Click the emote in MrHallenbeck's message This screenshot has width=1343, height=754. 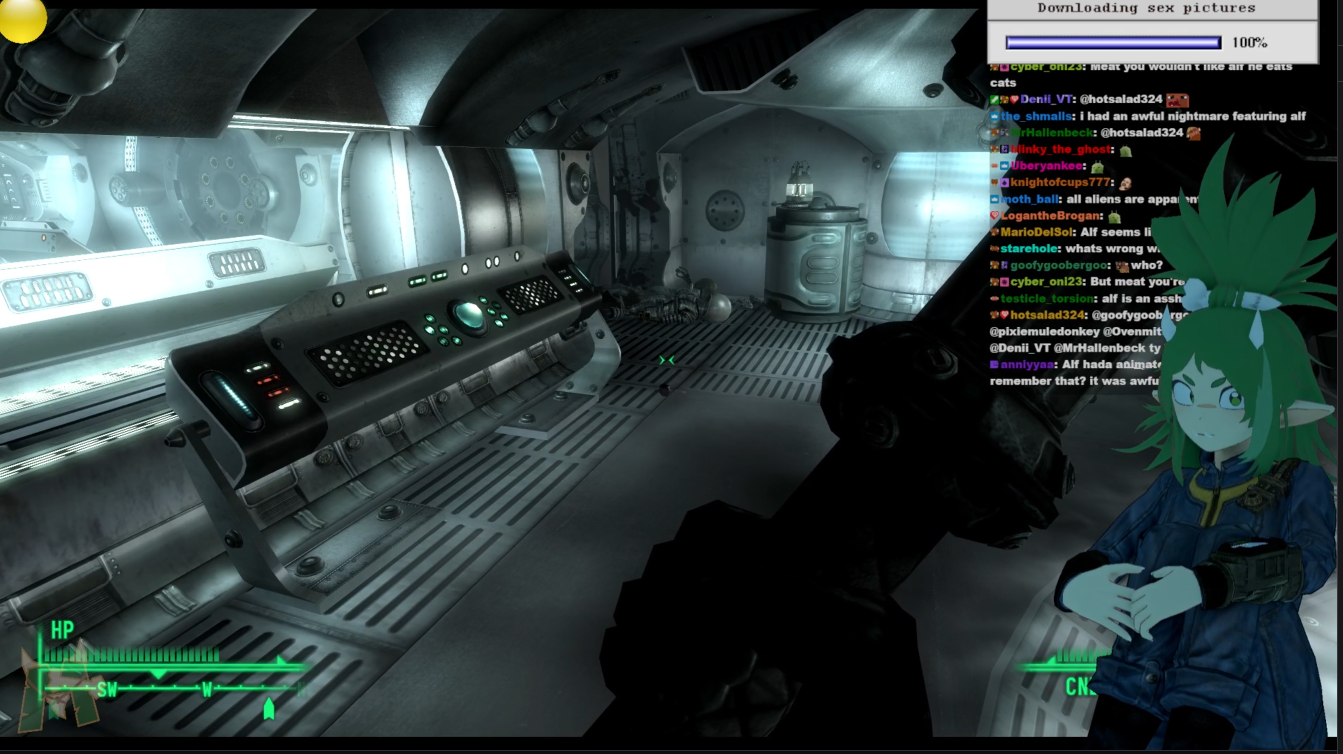point(1193,133)
